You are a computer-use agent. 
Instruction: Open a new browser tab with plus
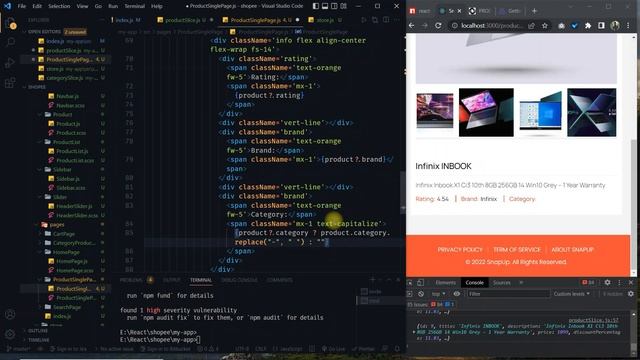(x=534, y=11)
